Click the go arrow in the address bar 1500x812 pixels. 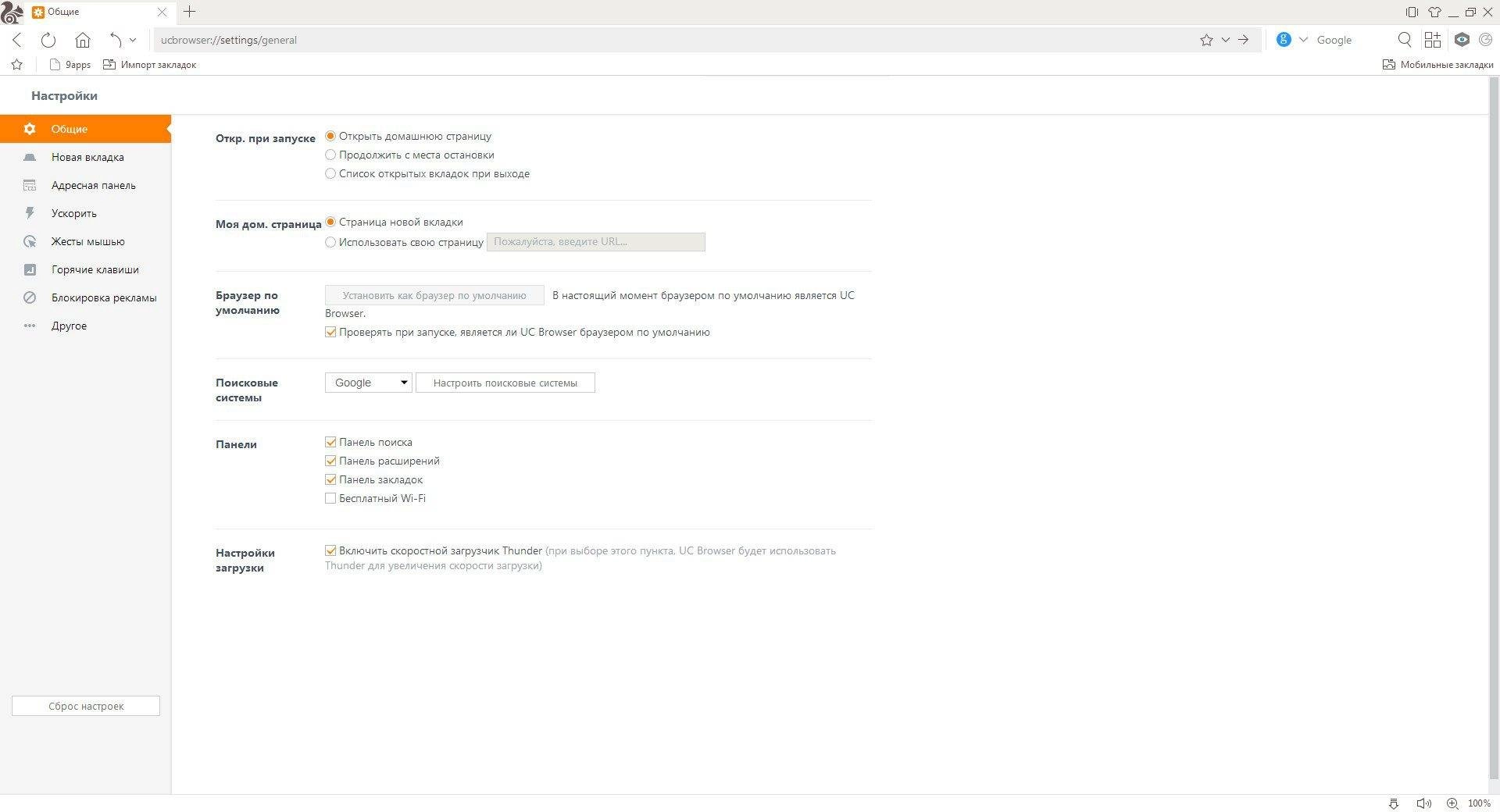(1243, 40)
